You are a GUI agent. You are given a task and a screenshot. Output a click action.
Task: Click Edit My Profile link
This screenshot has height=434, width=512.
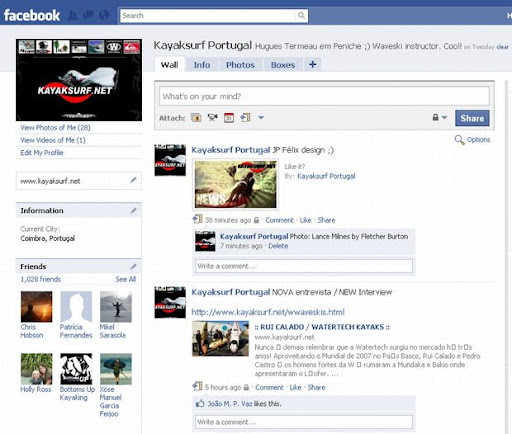coord(42,153)
